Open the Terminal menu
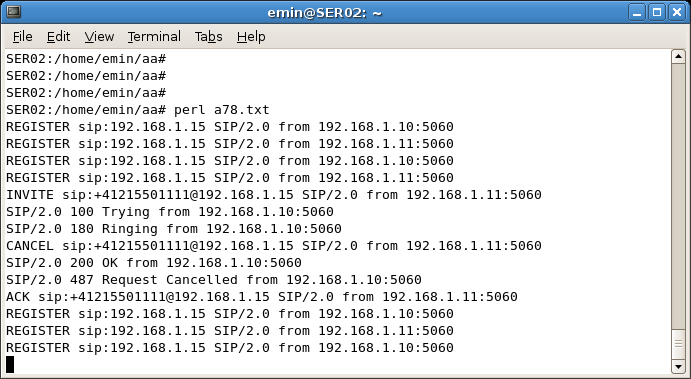Viewport: 691px width, 379px height. point(154,37)
